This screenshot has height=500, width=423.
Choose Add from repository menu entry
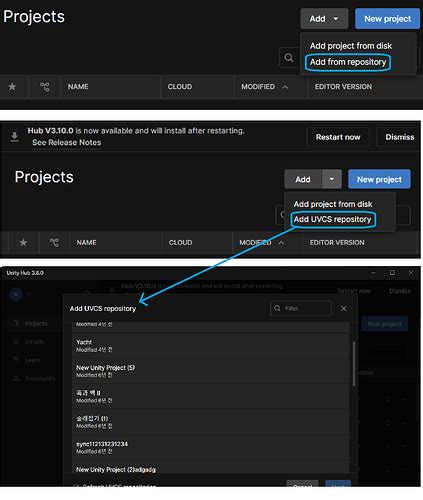348,62
